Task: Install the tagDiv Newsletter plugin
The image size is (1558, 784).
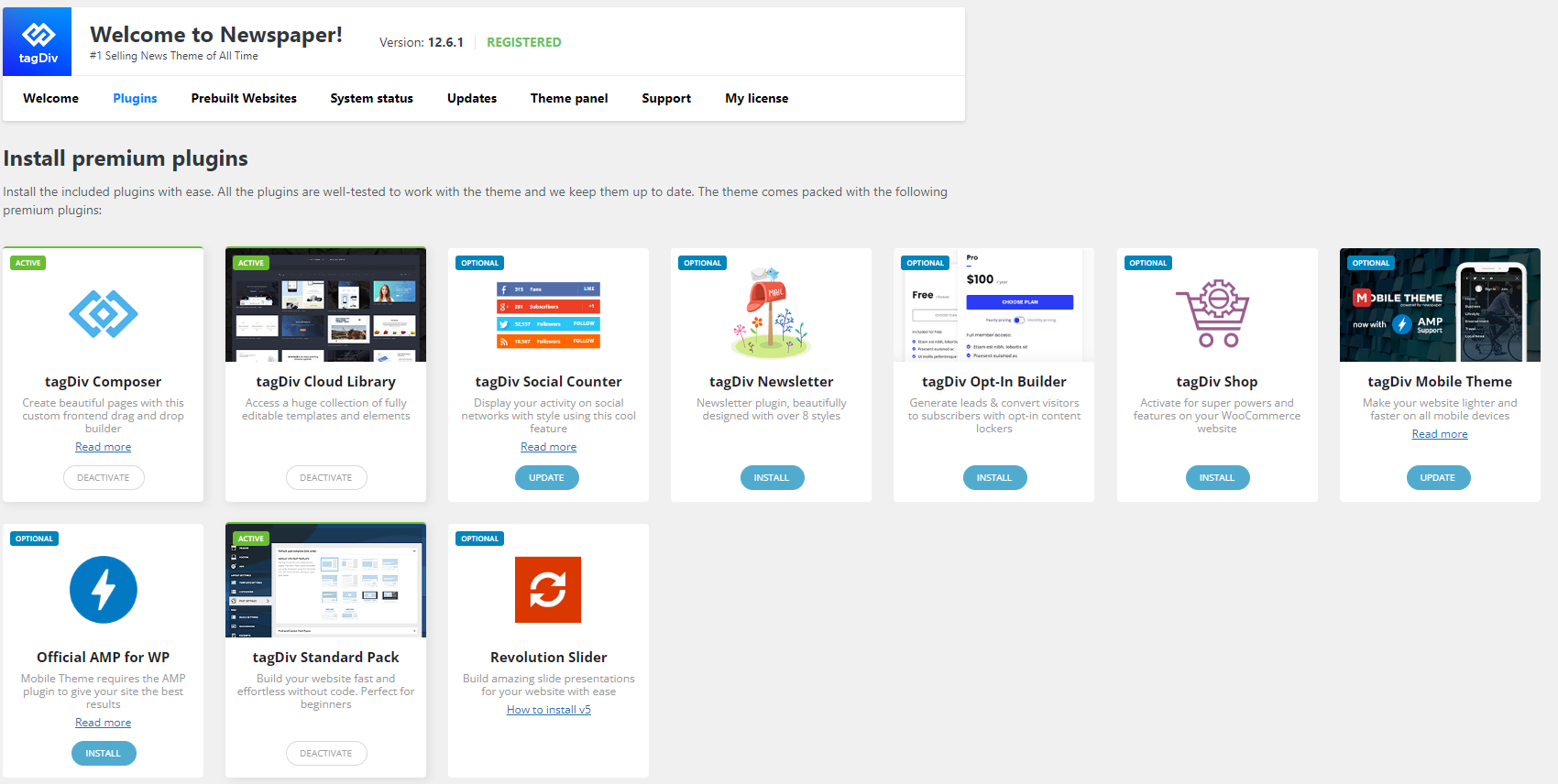Action: [772, 477]
